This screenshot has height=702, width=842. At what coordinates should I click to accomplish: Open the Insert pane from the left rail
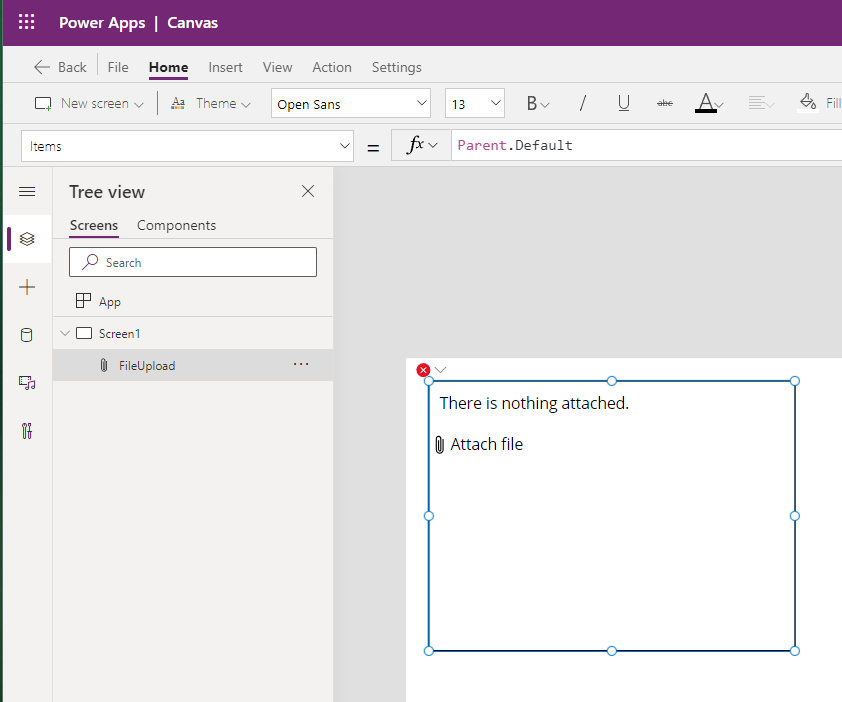(27, 287)
